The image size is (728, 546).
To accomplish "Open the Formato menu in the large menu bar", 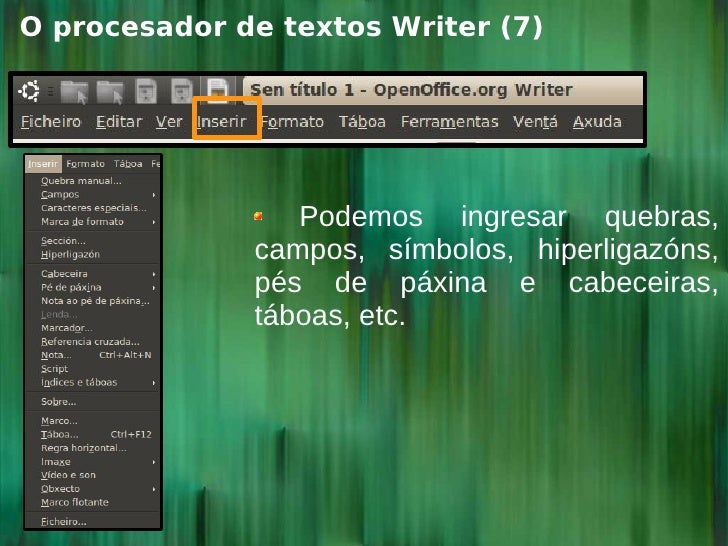I will (292, 122).
